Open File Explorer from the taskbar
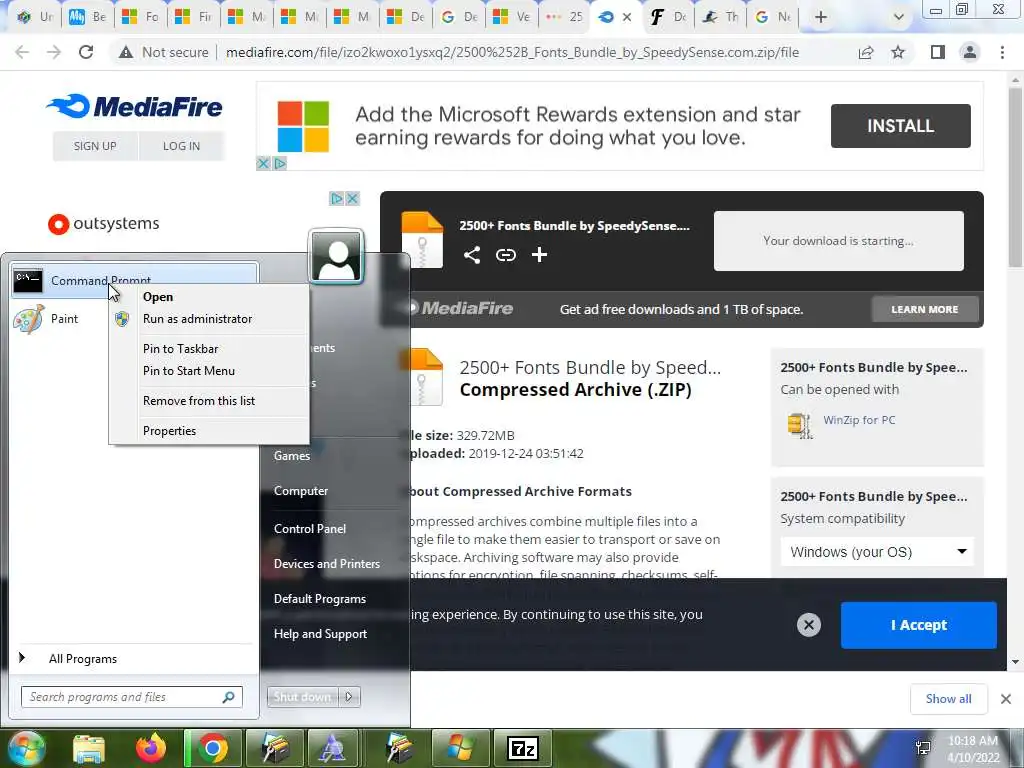This screenshot has height=768, width=1024. point(89,748)
